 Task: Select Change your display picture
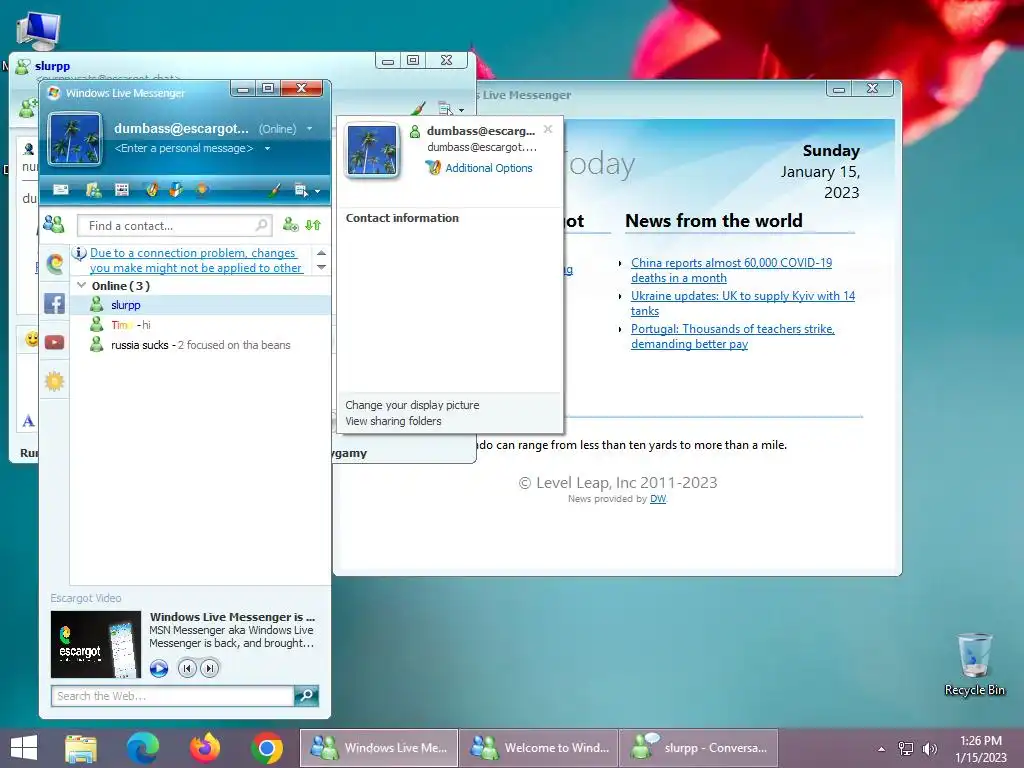[x=412, y=405]
